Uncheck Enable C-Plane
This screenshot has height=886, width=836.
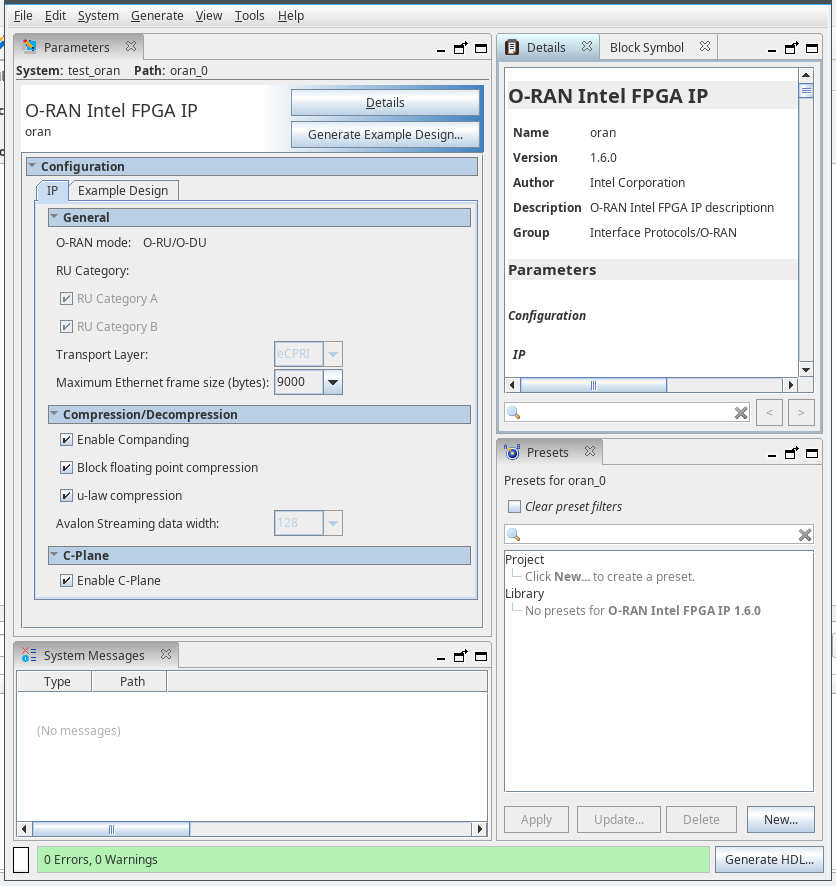pyautogui.click(x=66, y=580)
